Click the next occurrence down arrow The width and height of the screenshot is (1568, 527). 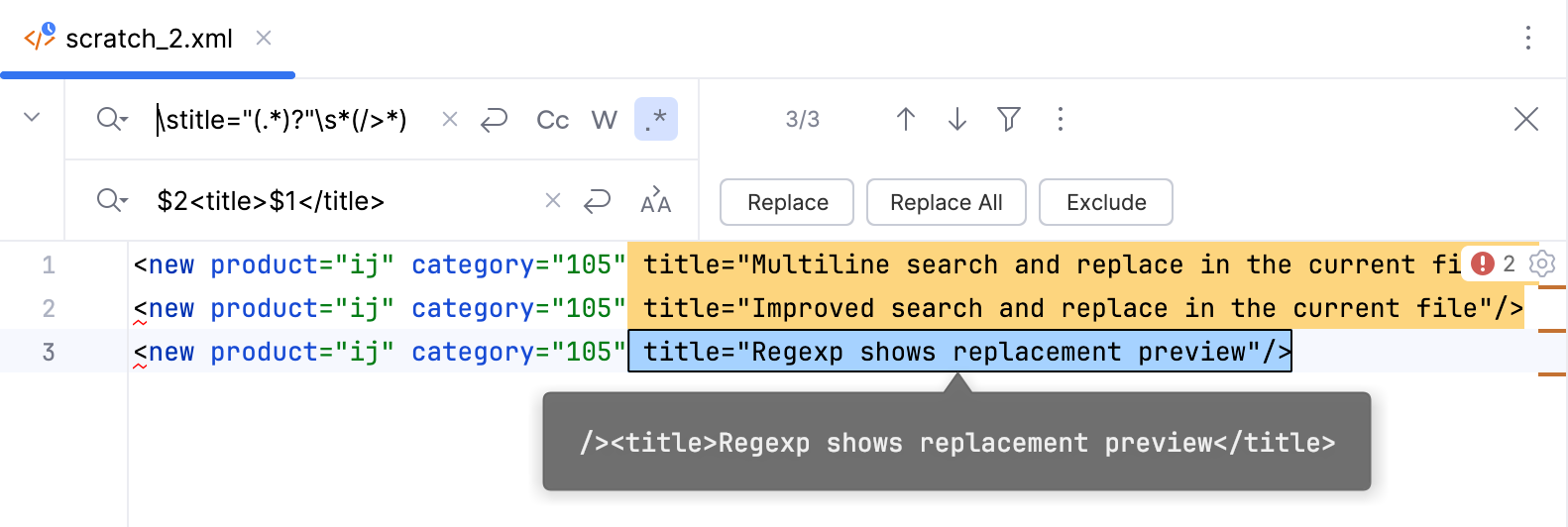click(956, 120)
